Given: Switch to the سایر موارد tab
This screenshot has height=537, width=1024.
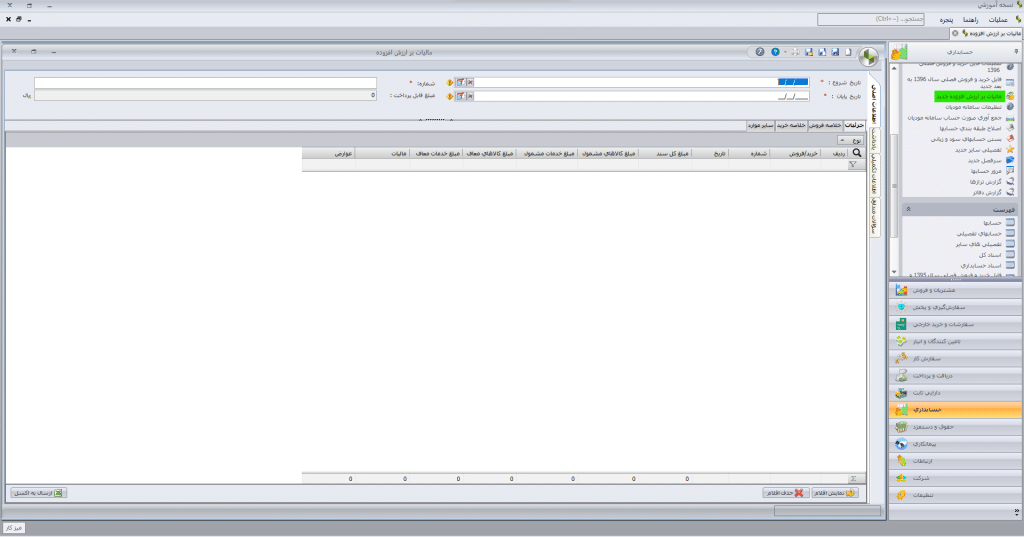Looking at the screenshot, I should 761,125.
